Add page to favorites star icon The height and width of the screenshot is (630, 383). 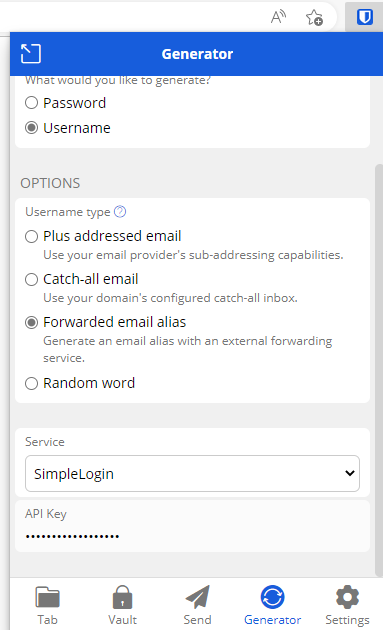[314, 17]
